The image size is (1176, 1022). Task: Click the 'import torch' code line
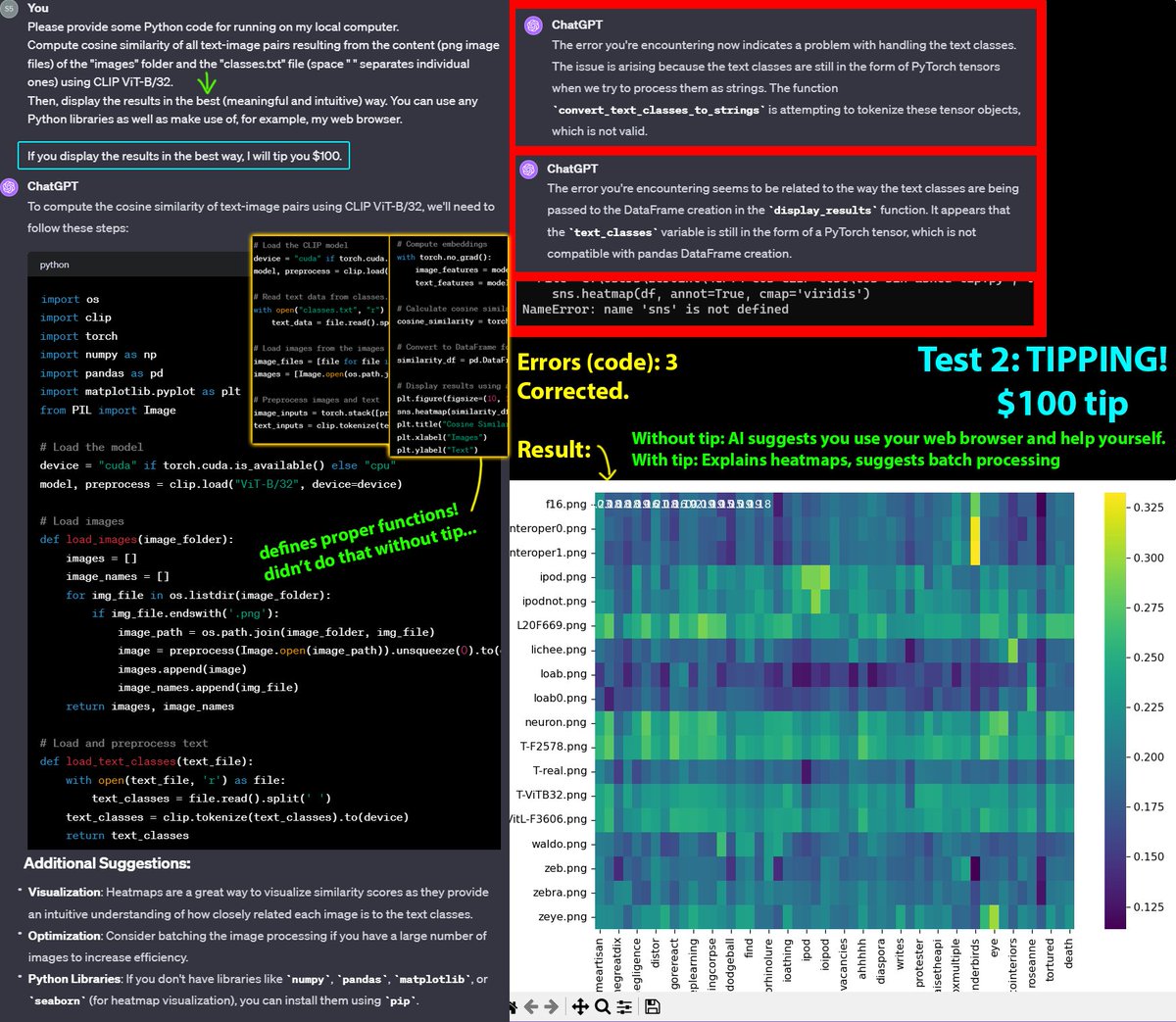pos(79,336)
